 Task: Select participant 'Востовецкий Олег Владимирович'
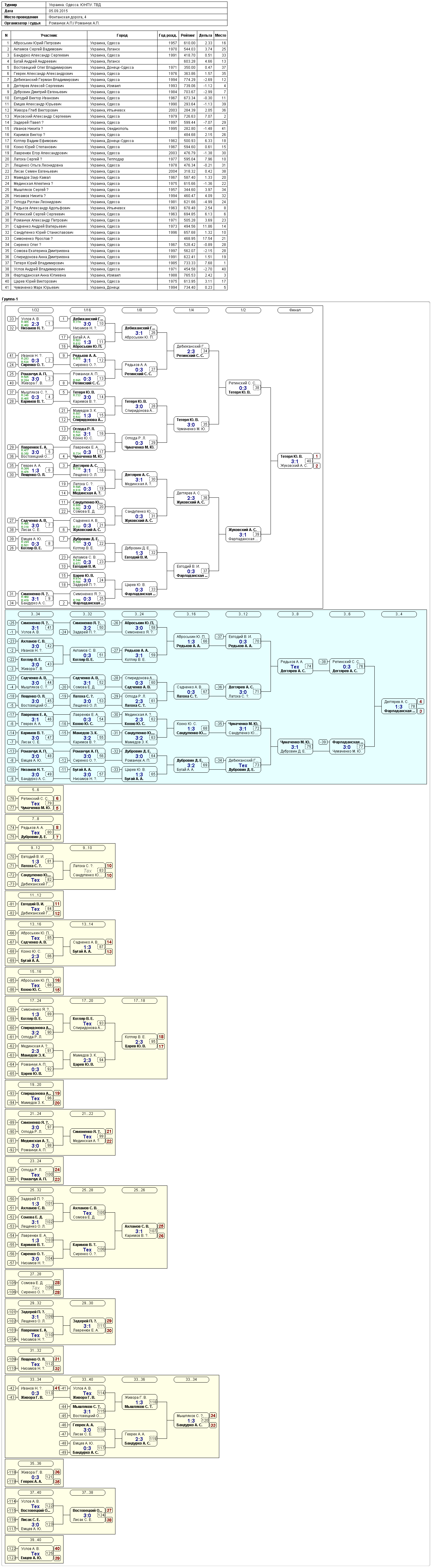coord(42,68)
